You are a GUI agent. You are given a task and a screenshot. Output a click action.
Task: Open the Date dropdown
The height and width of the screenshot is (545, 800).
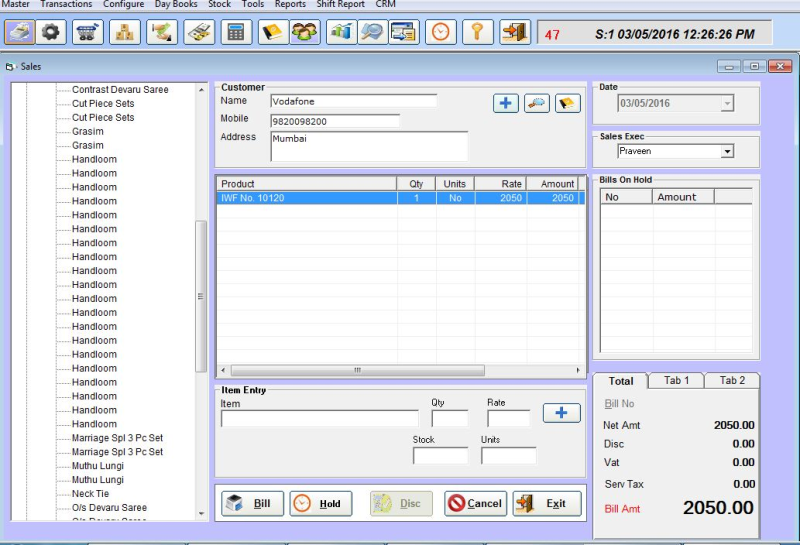pyautogui.click(x=728, y=104)
